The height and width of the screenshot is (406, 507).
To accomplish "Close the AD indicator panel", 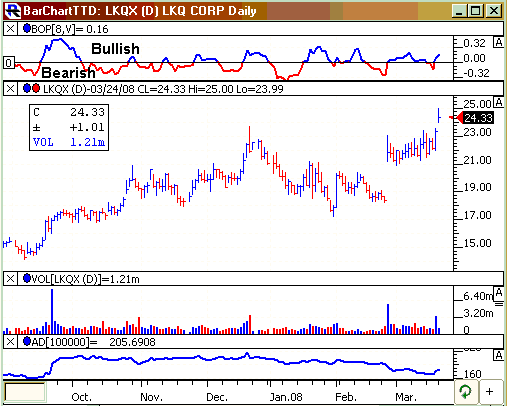I will click(10, 342).
